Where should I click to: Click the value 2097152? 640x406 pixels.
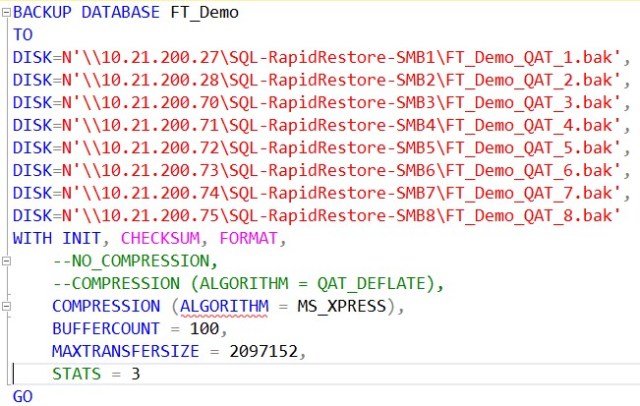(x=264, y=351)
